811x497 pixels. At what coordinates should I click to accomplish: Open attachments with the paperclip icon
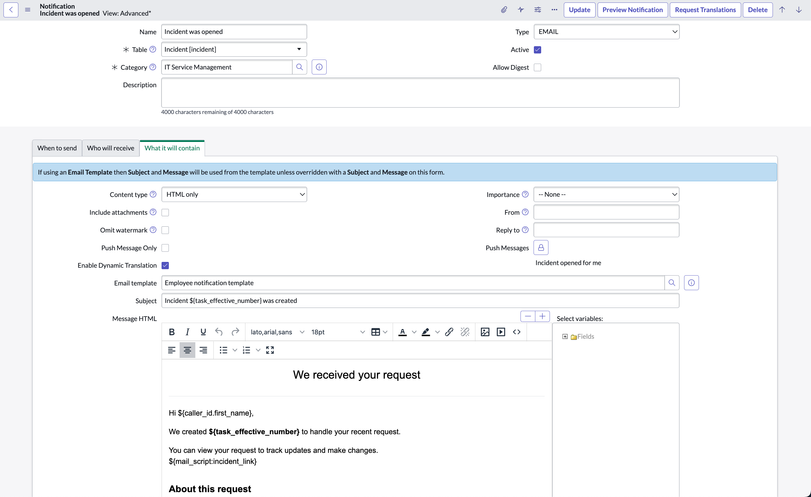click(x=504, y=9)
